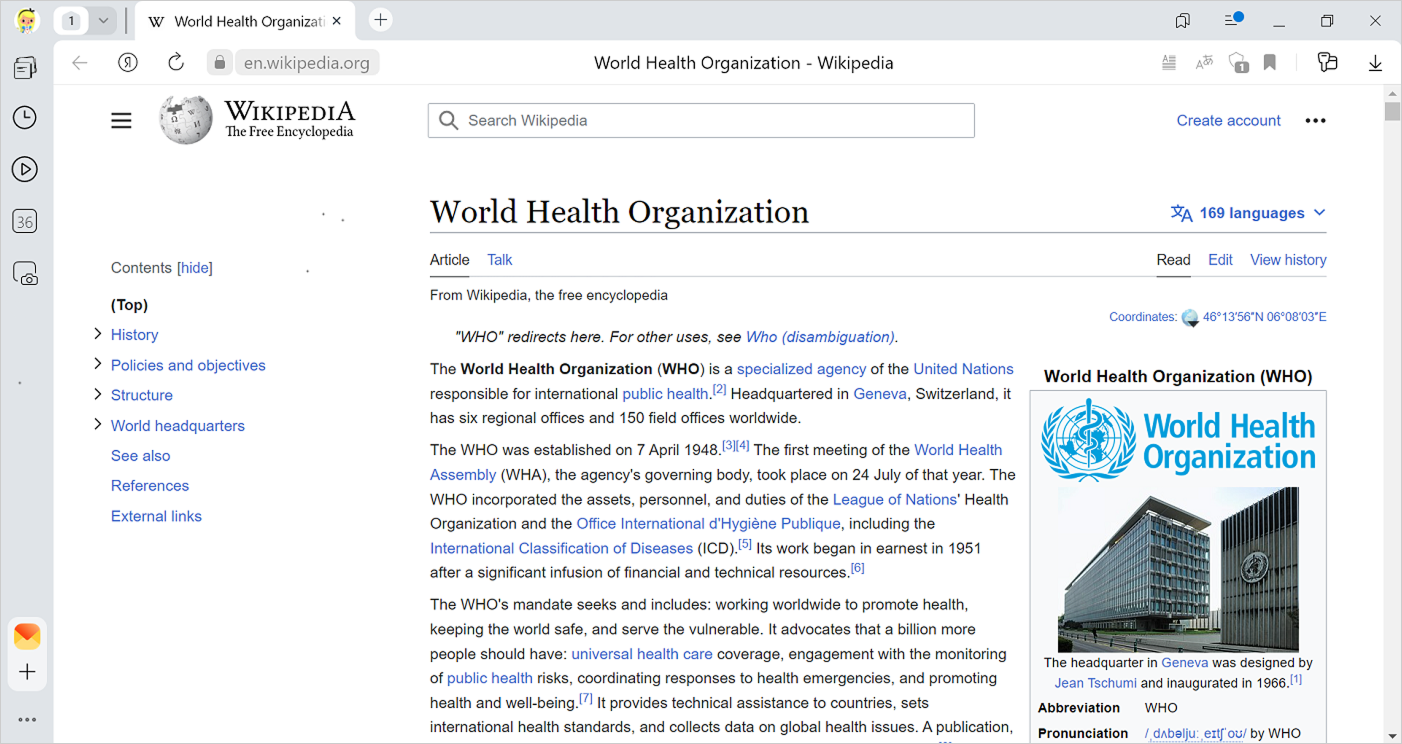Expand the History section in contents
1402x744 pixels.
coord(98,334)
